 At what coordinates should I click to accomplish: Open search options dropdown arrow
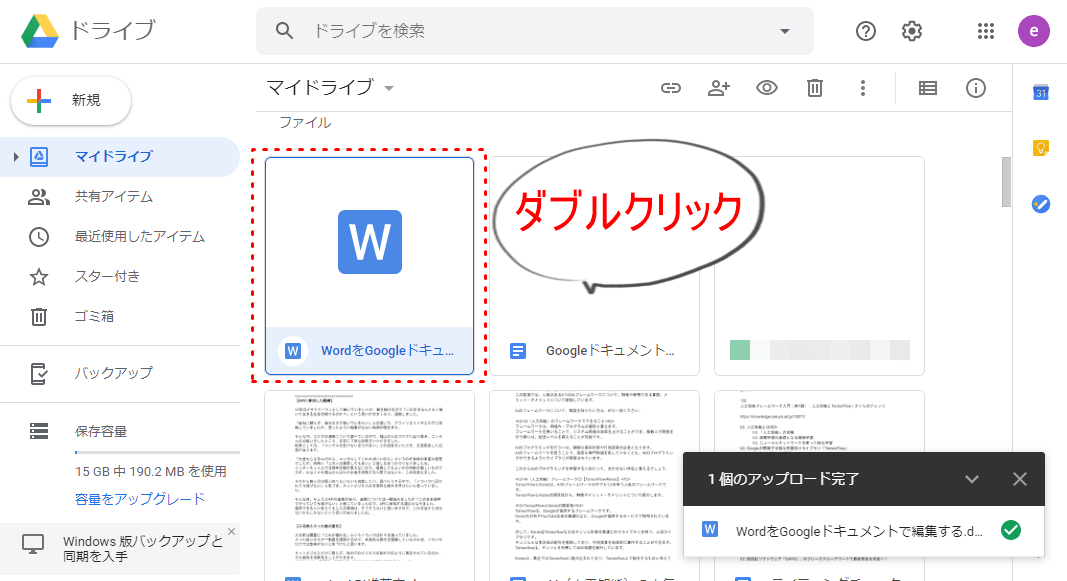784,31
